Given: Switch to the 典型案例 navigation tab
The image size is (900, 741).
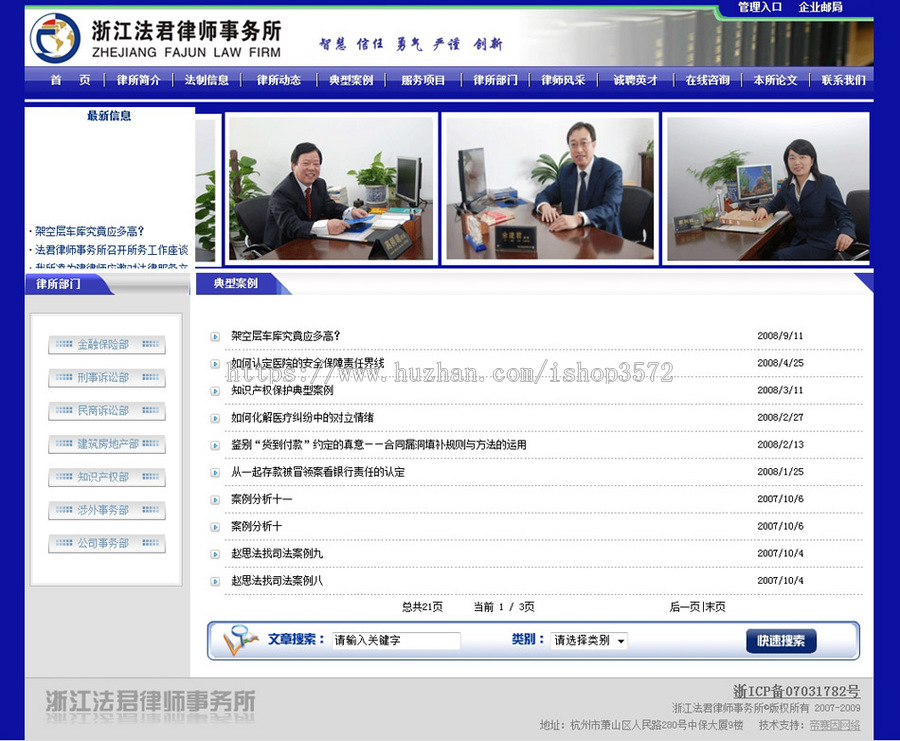Looking at the screenshot, I should 349,81.
